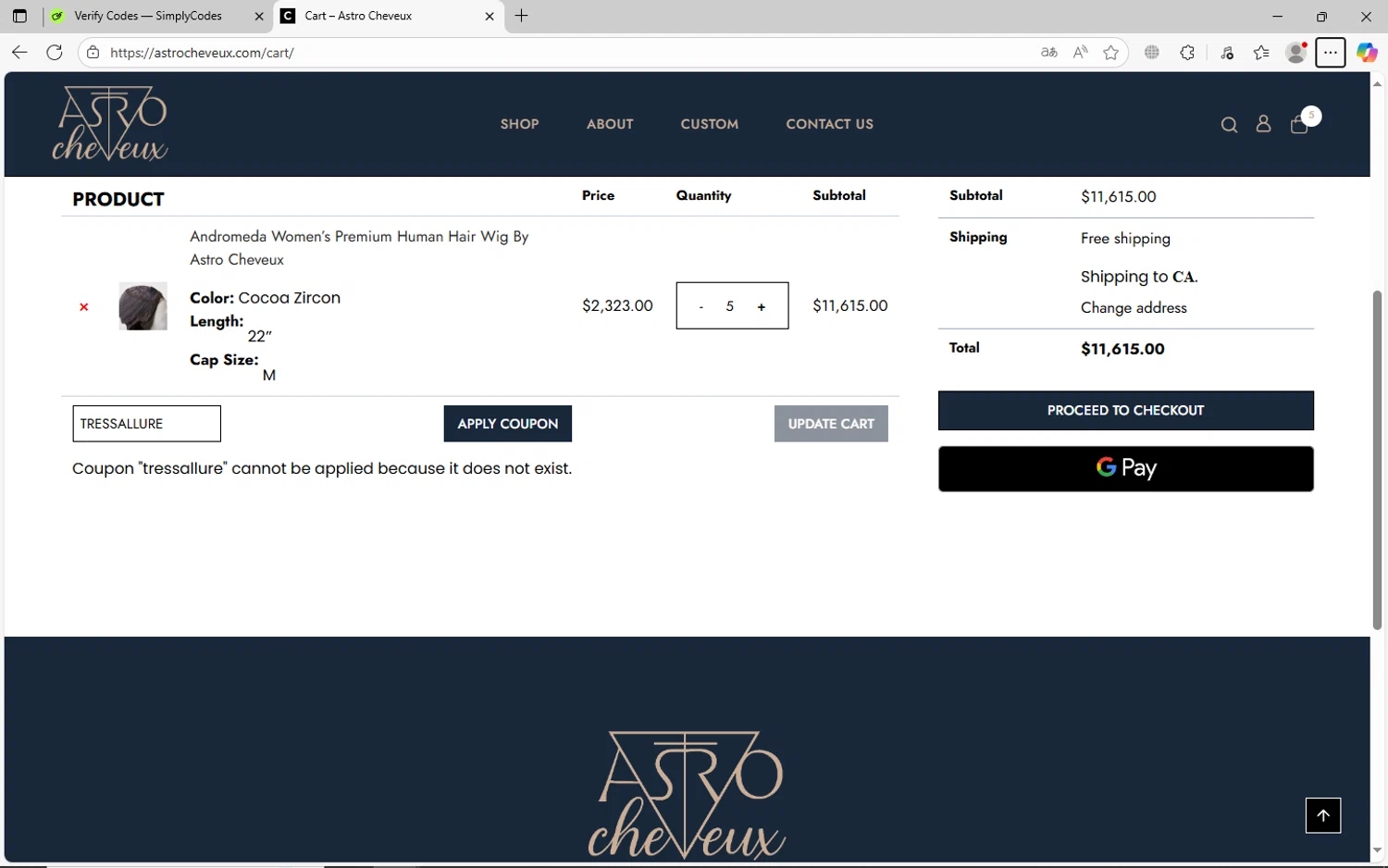Image resolution: width=1388 pixels, height=868 pixels.
Task: Reload the page with refresh icon
Action: tap(55, 53)
